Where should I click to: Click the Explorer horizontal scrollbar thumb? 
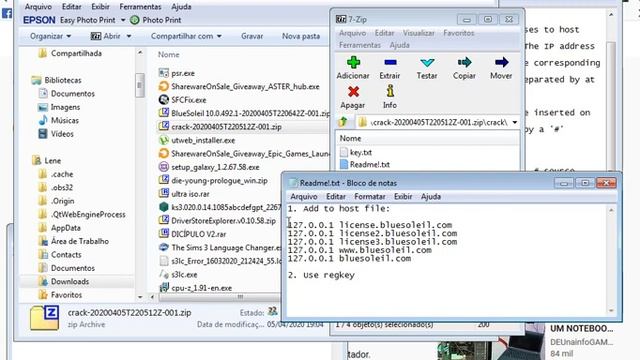click(240, 297)
